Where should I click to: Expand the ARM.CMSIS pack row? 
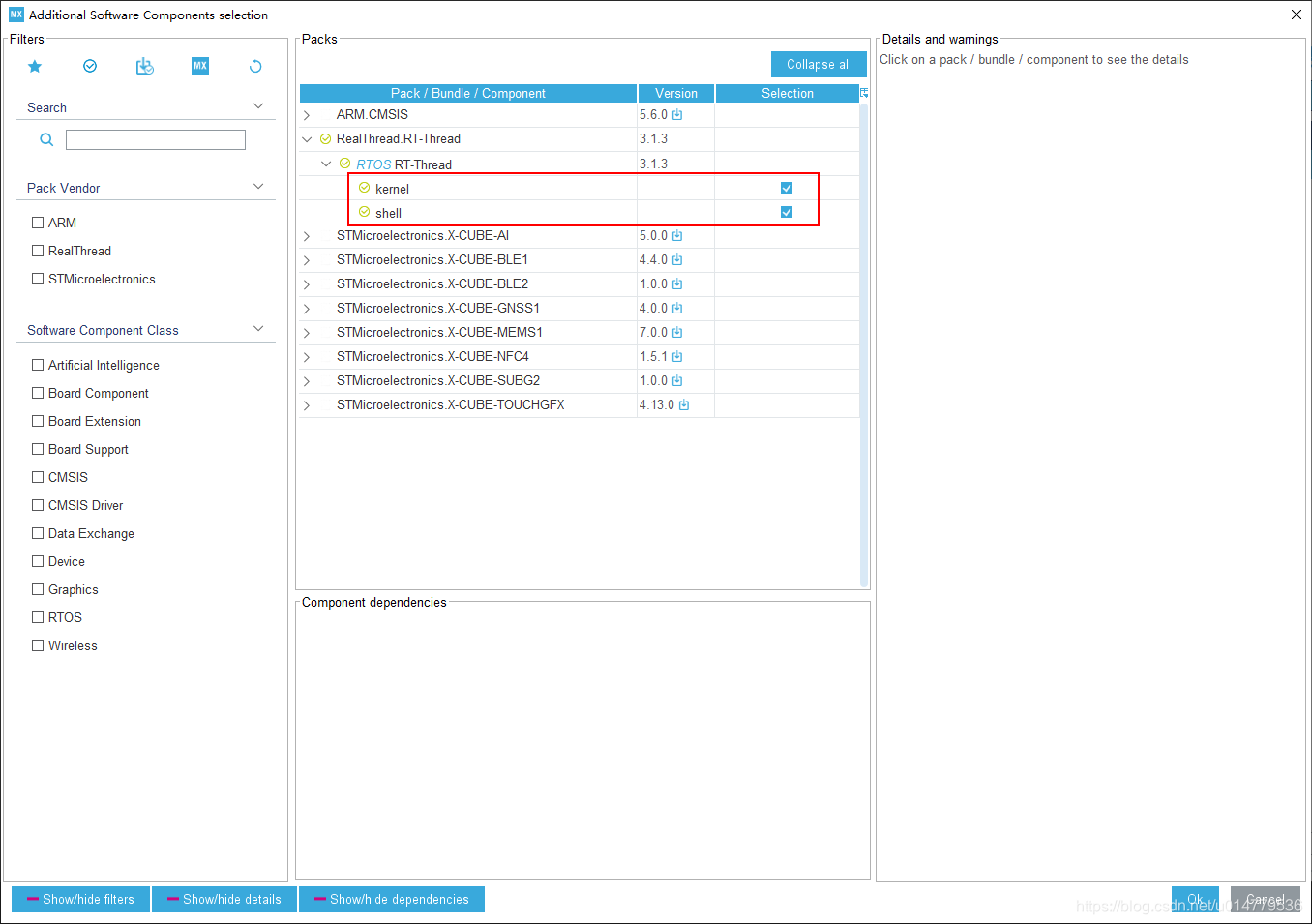pos(307,115)
